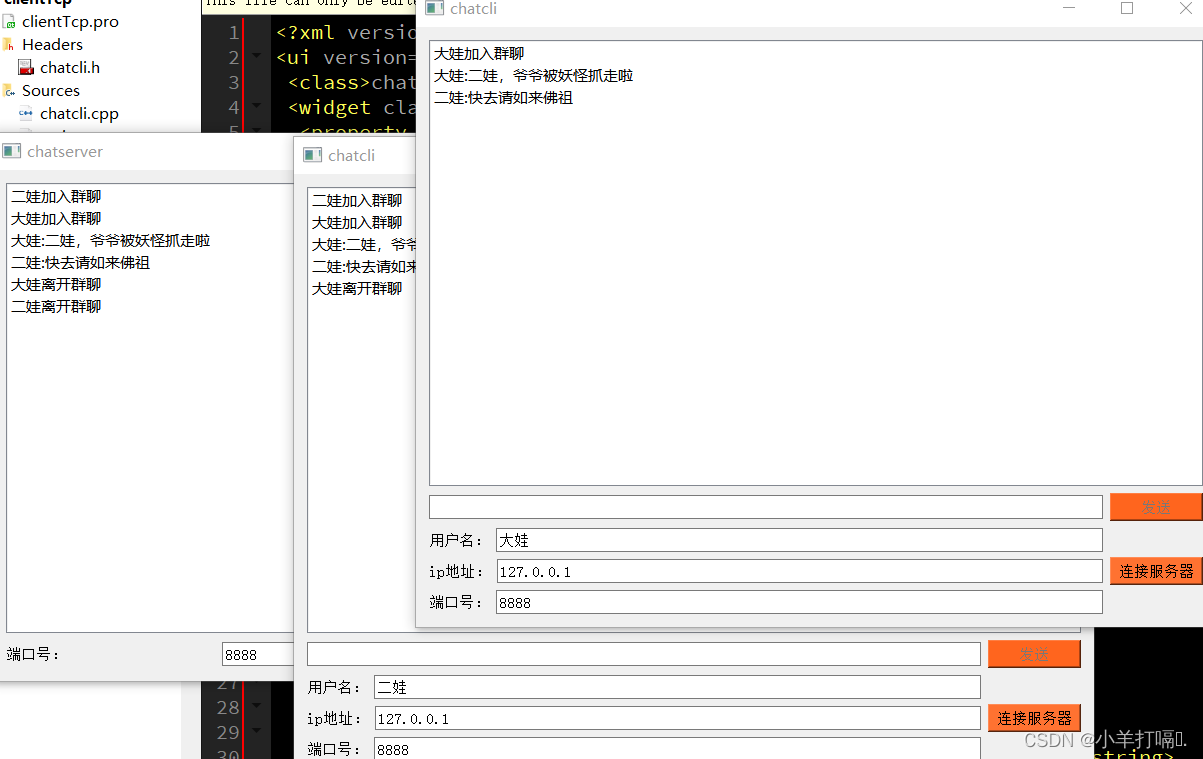Screen dimensions: 1203x759
Task: Click line number 3 in the editor gutter
Action: pos(234,82)
